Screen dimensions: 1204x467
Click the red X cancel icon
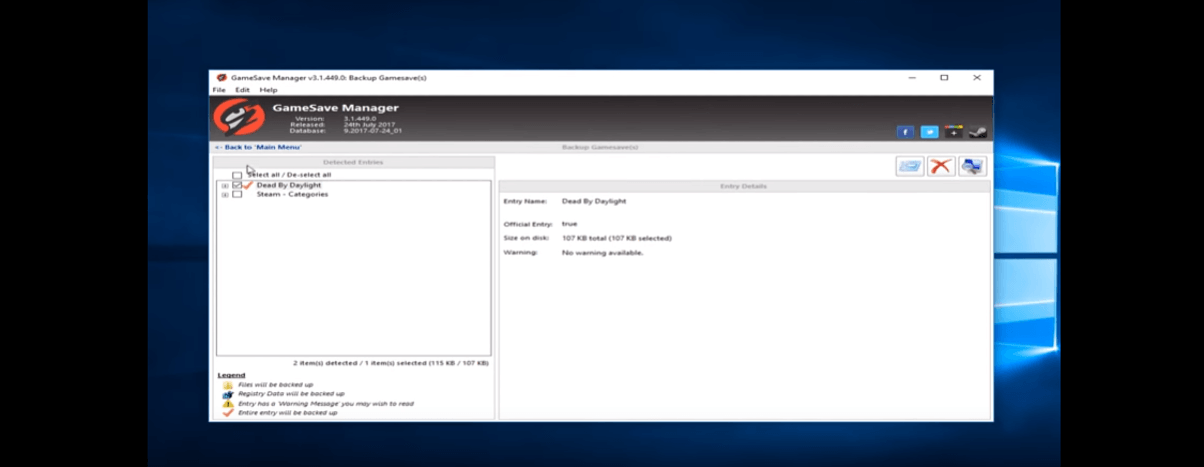point(940,166)
